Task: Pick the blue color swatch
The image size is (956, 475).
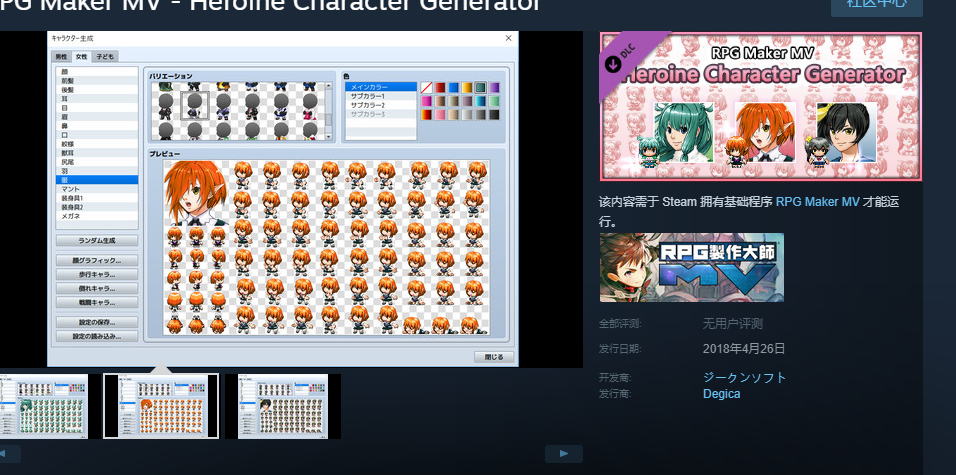Action: [454, 88]
